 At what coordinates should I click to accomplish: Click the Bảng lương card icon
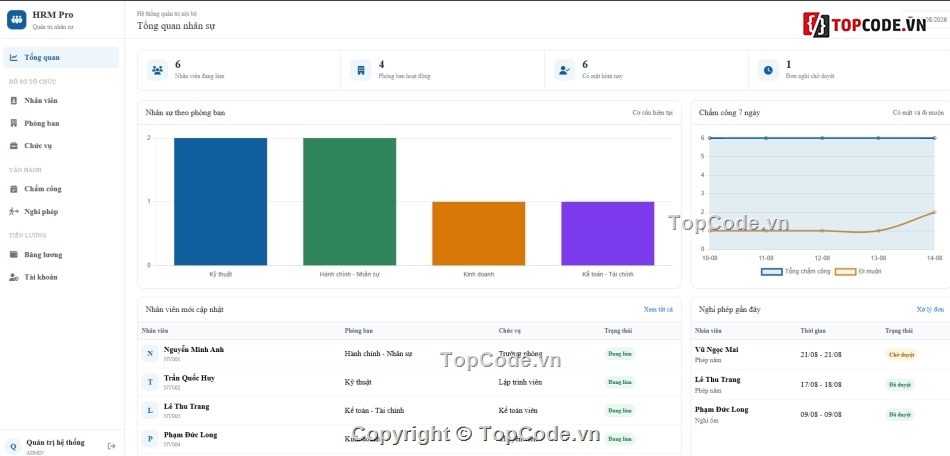14,254
